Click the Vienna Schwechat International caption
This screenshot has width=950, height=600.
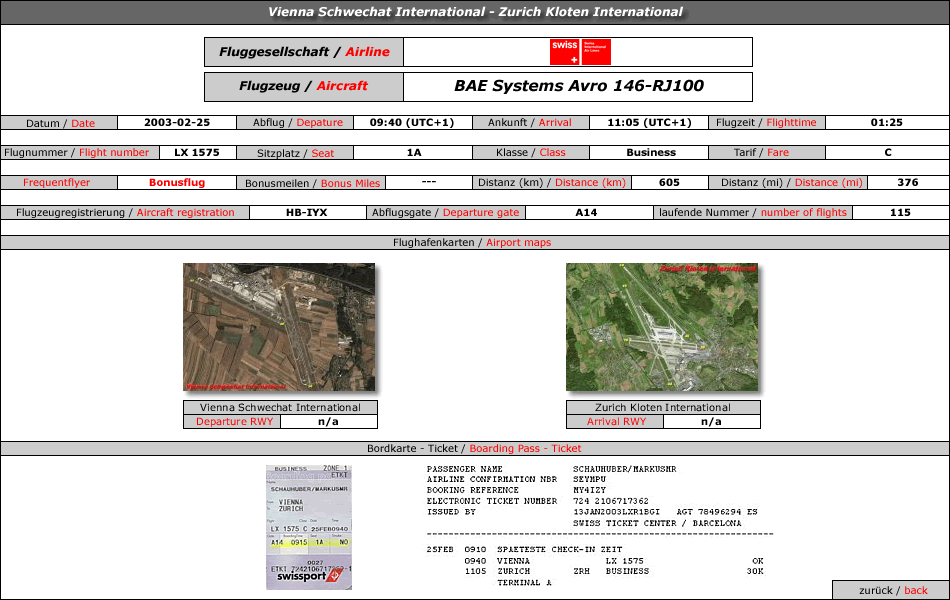(x=281, y=407)
